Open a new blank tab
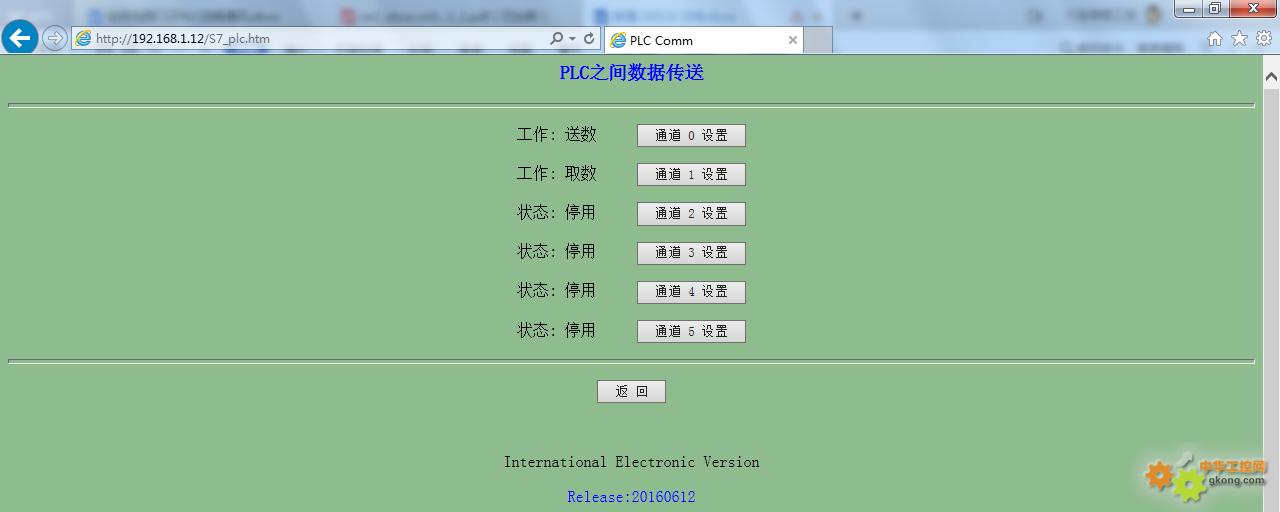The width and height of the screenshot is (1280, 512). 818,40
